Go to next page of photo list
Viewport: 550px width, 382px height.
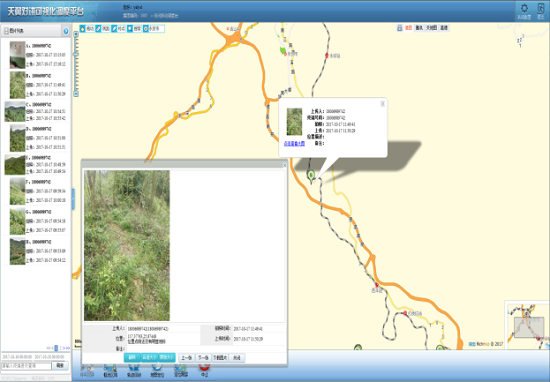[x=64, y=348]
